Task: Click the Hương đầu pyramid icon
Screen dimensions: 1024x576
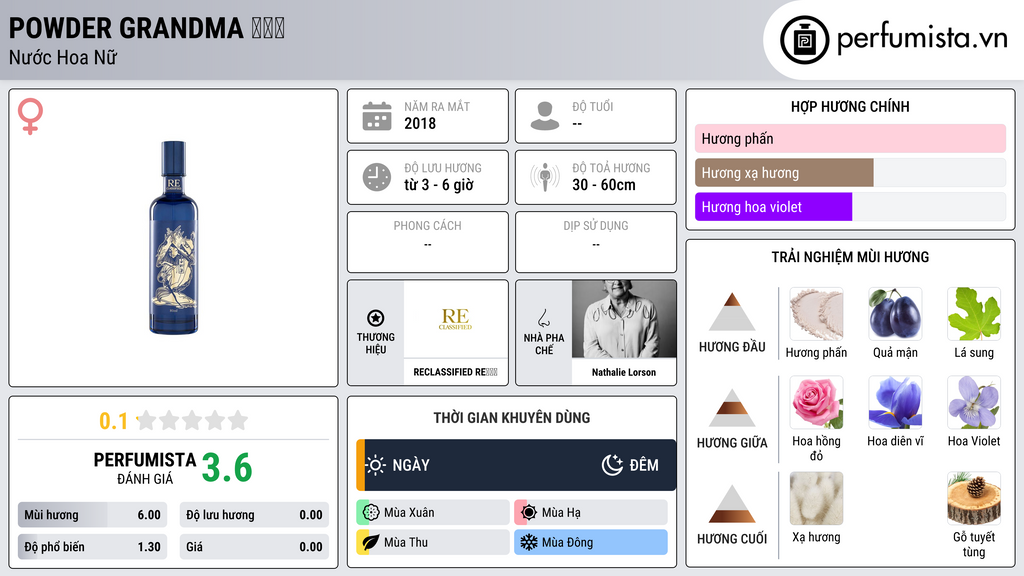Action: (732, 312)
